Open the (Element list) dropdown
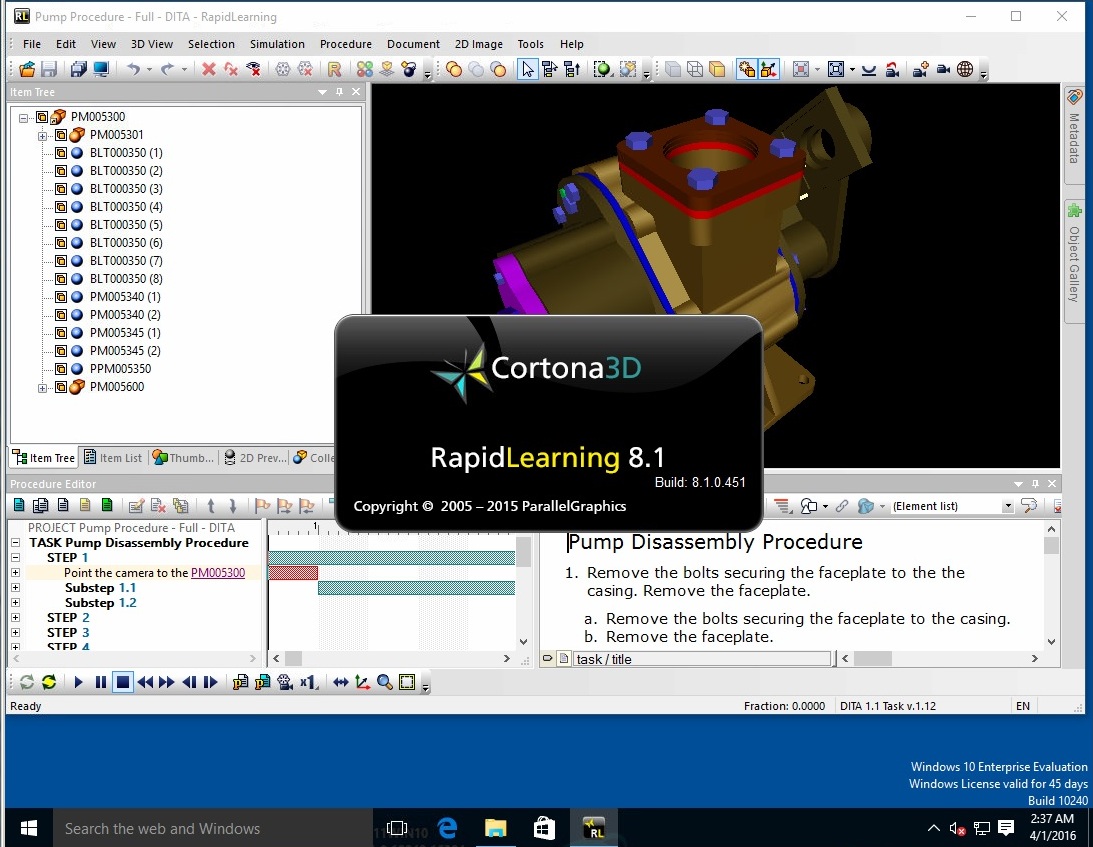The width and height of the screenshot is (1093, 847). pyautogui.click(x=1007, y=506)
